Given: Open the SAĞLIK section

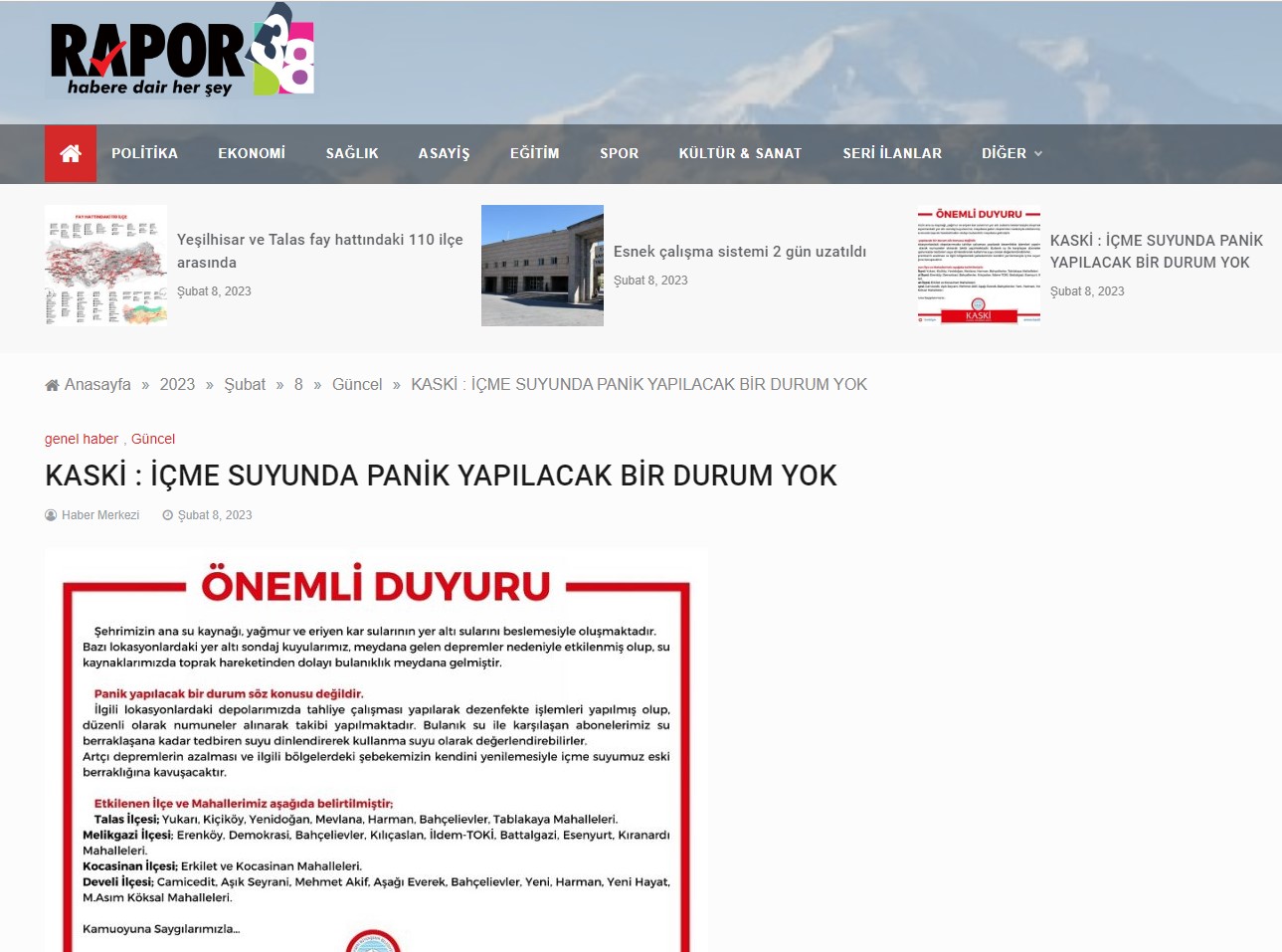Looking at the screenshot, I should (x=352, y=153).
